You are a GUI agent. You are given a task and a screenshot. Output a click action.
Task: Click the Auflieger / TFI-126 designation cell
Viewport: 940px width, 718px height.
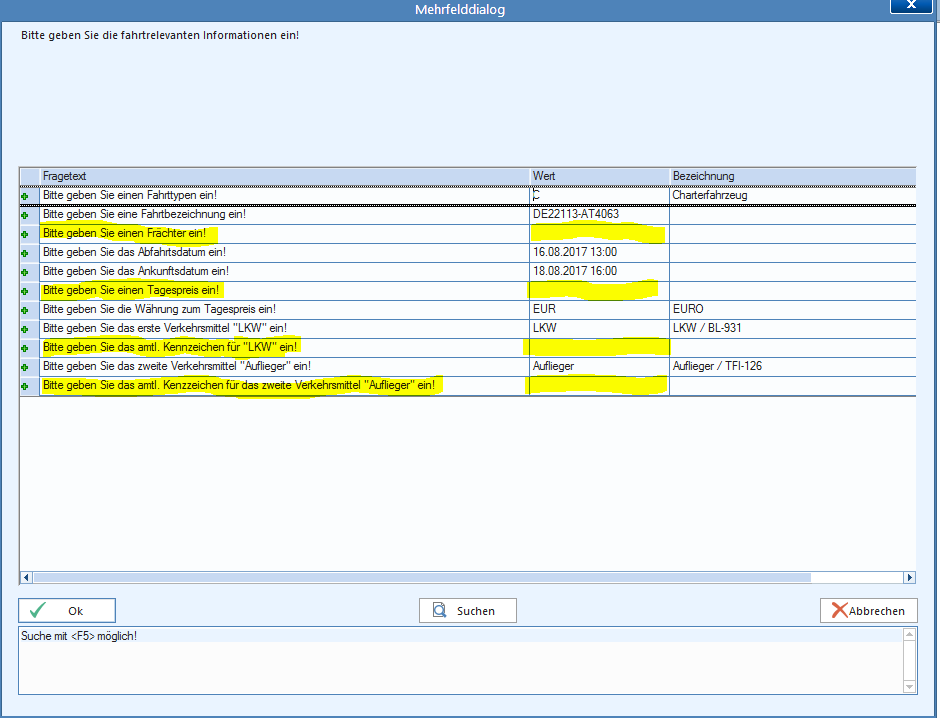coord(793,366)
